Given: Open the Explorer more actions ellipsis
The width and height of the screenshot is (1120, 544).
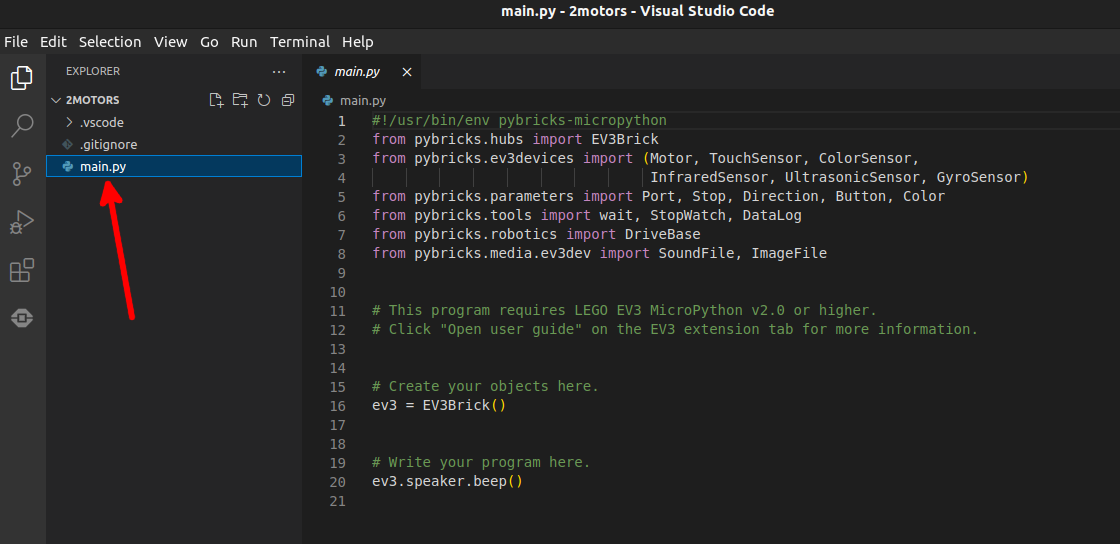Looking at the screenshot, I should click(x=279, y=72).
